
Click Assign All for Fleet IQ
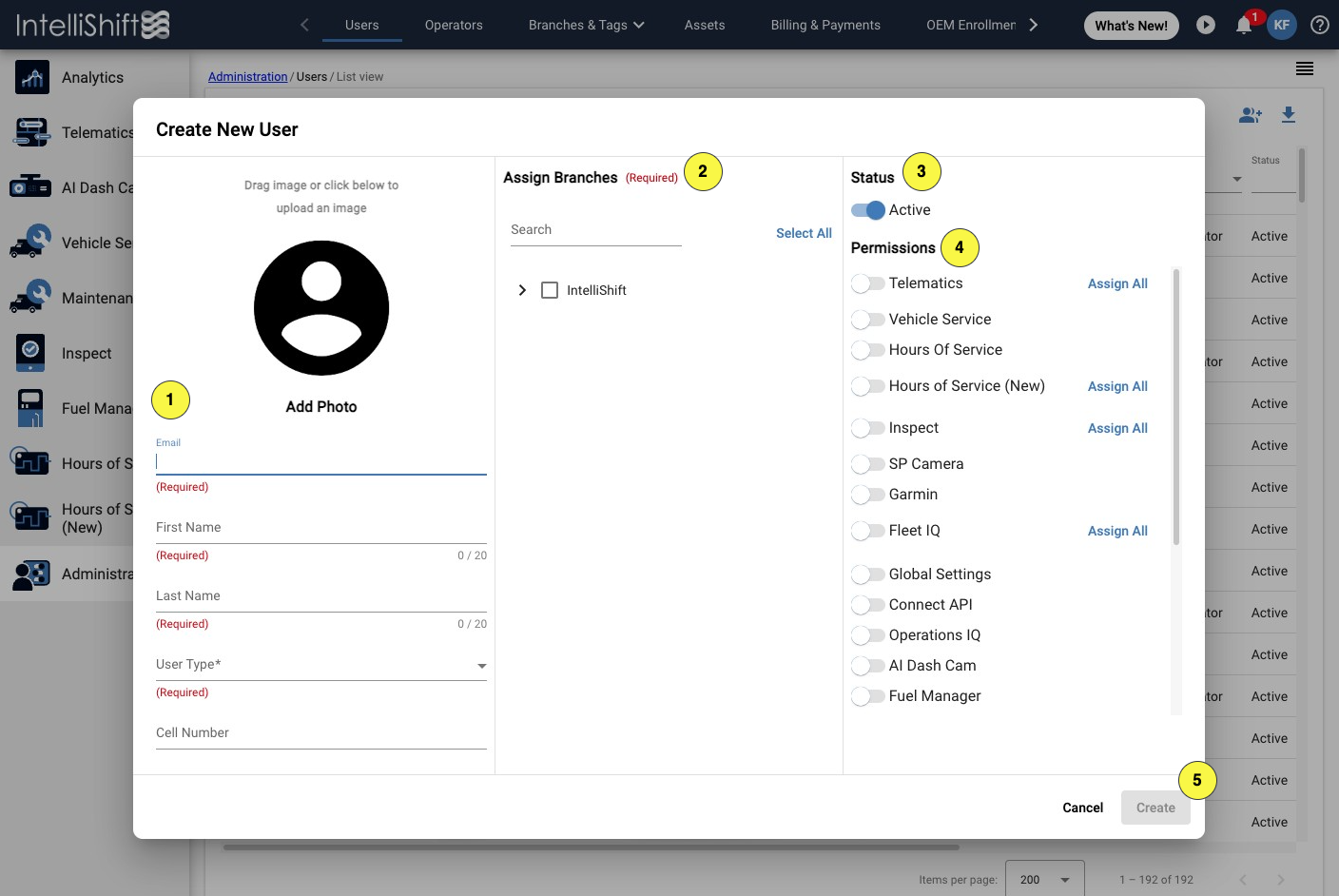pyautogui.click(x=1117, y=531)
